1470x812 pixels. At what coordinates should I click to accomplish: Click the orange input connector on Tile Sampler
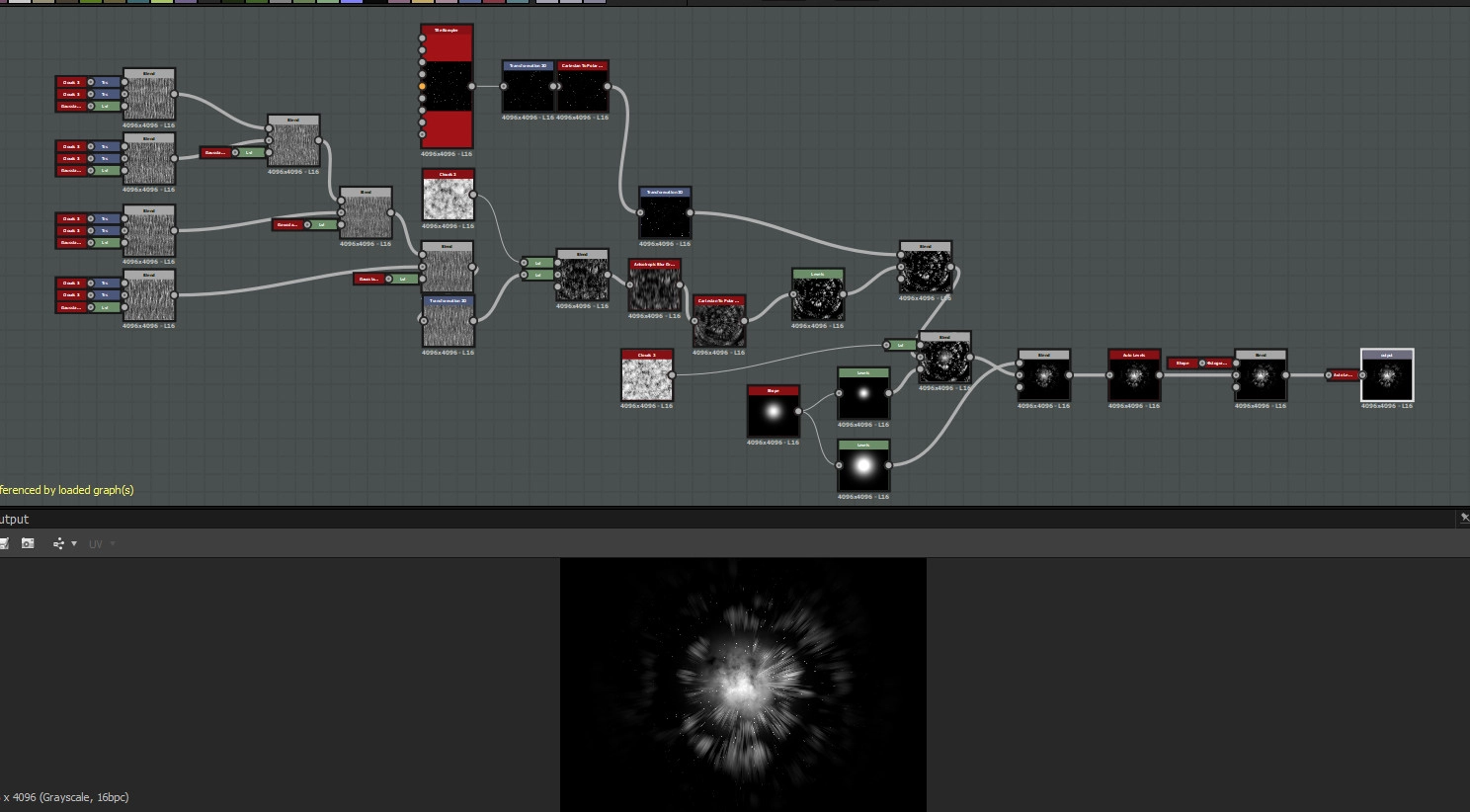[422, 87]
